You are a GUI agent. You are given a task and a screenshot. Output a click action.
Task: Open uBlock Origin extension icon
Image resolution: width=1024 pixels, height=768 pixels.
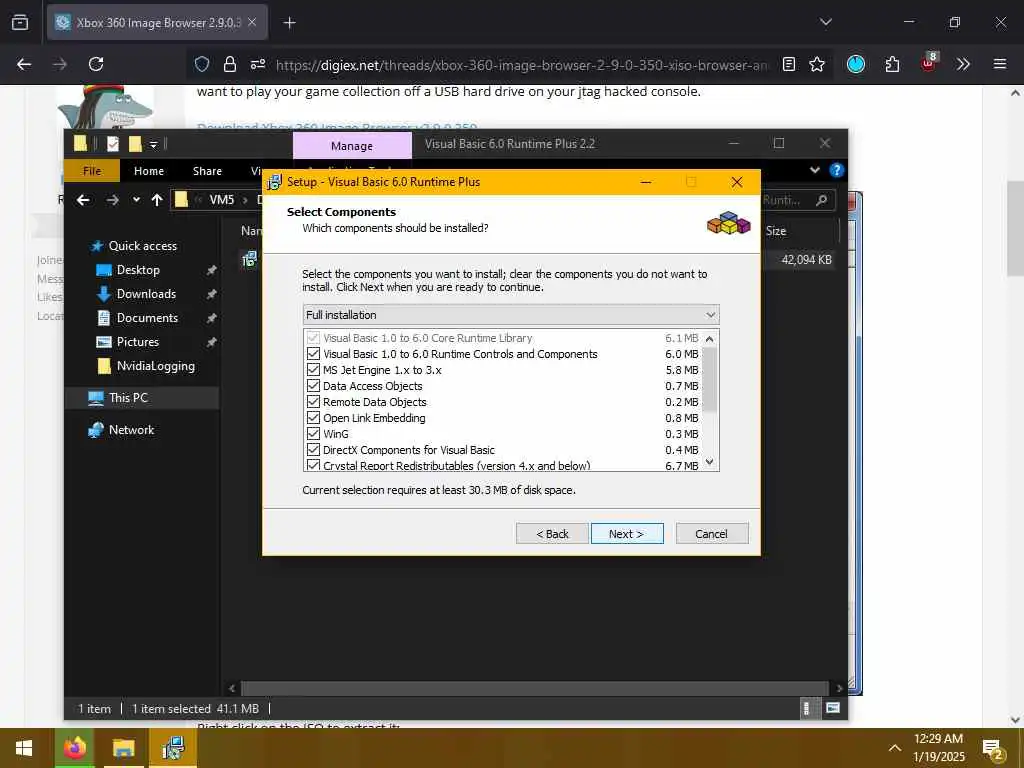pos(929,63)
